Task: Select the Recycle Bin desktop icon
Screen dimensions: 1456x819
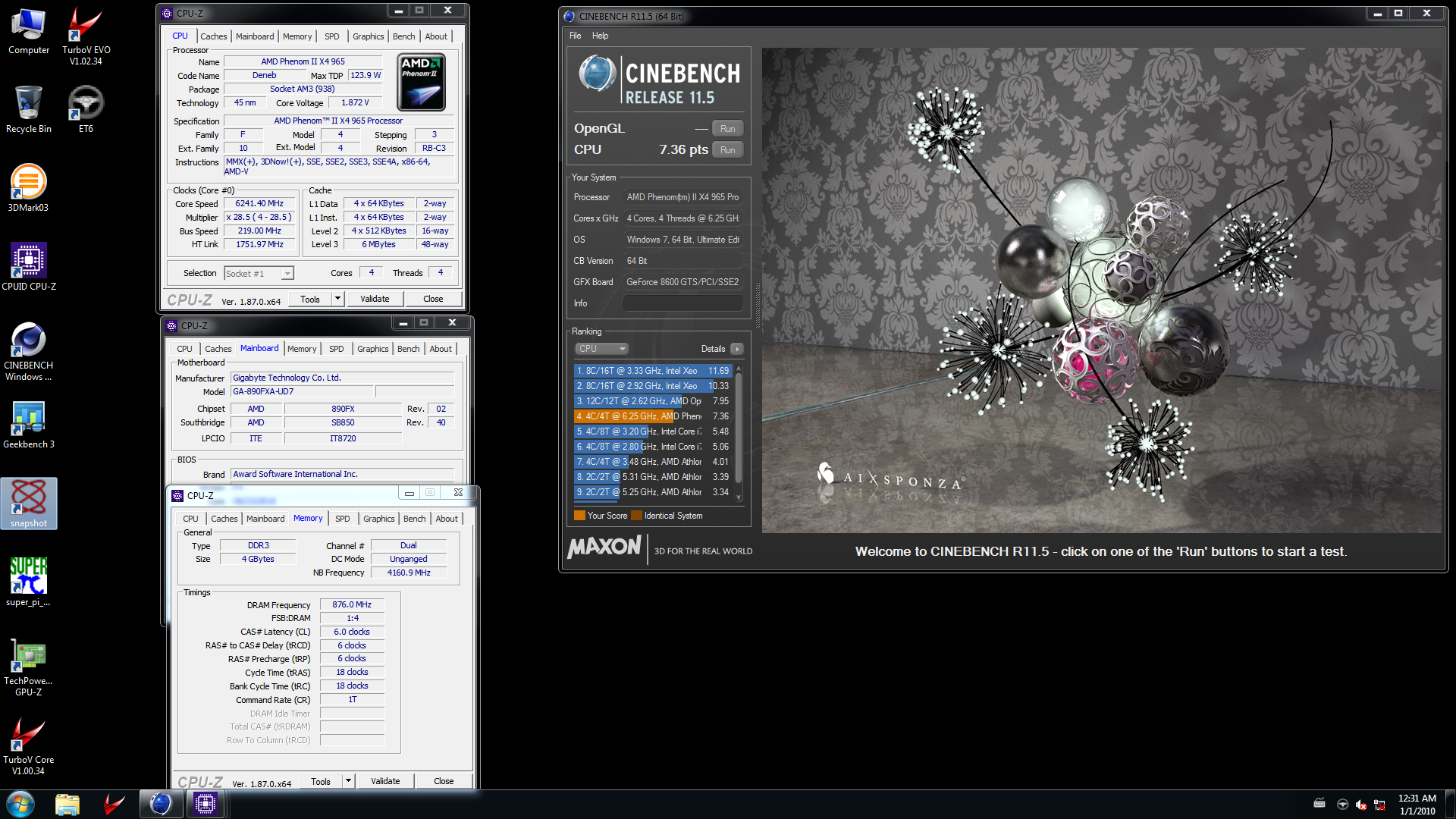Action: (x=29, y=110)
